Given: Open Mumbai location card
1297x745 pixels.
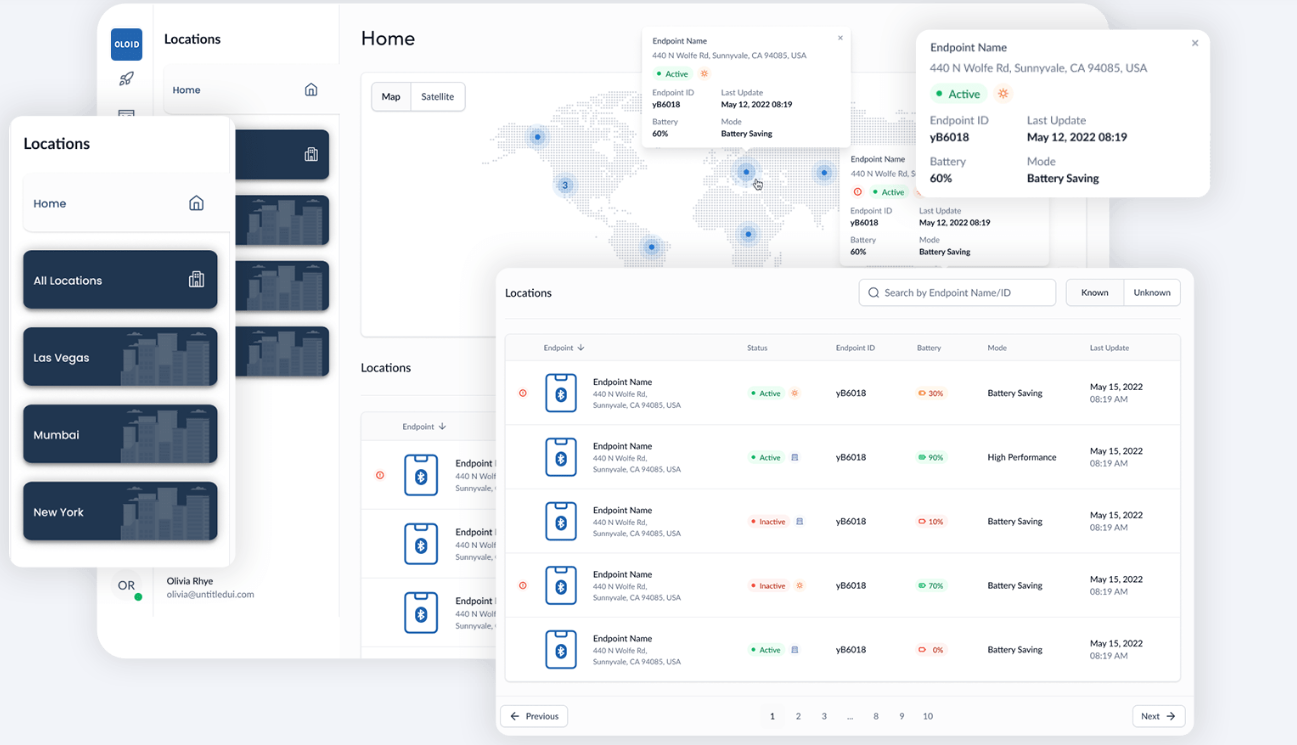Looking at the screenshot, I should [x=120, y=434].
